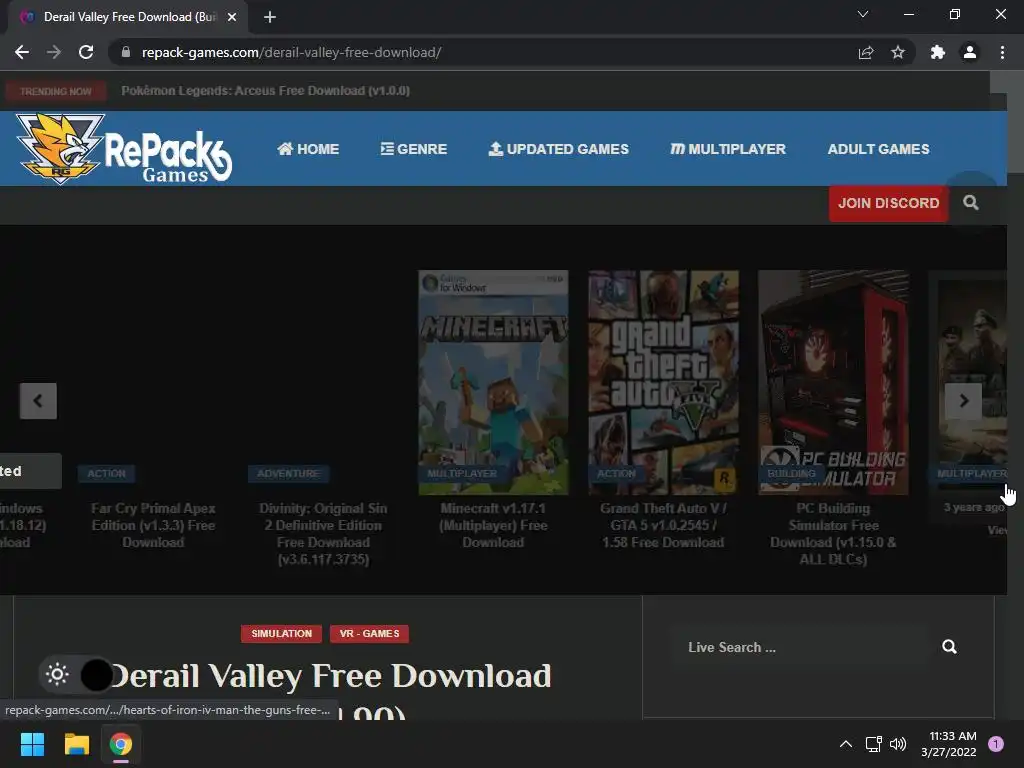This screenshot has width=1024, height=768.
Task: Open Far Cry Primal Apex Edition link
Action: pyautogui.click(x=153, y=525)
